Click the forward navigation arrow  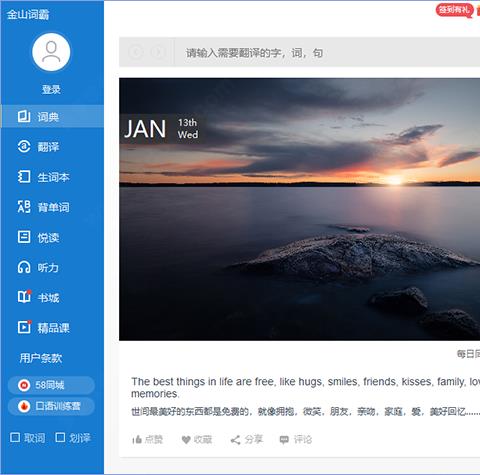click(x=157, y=52)
